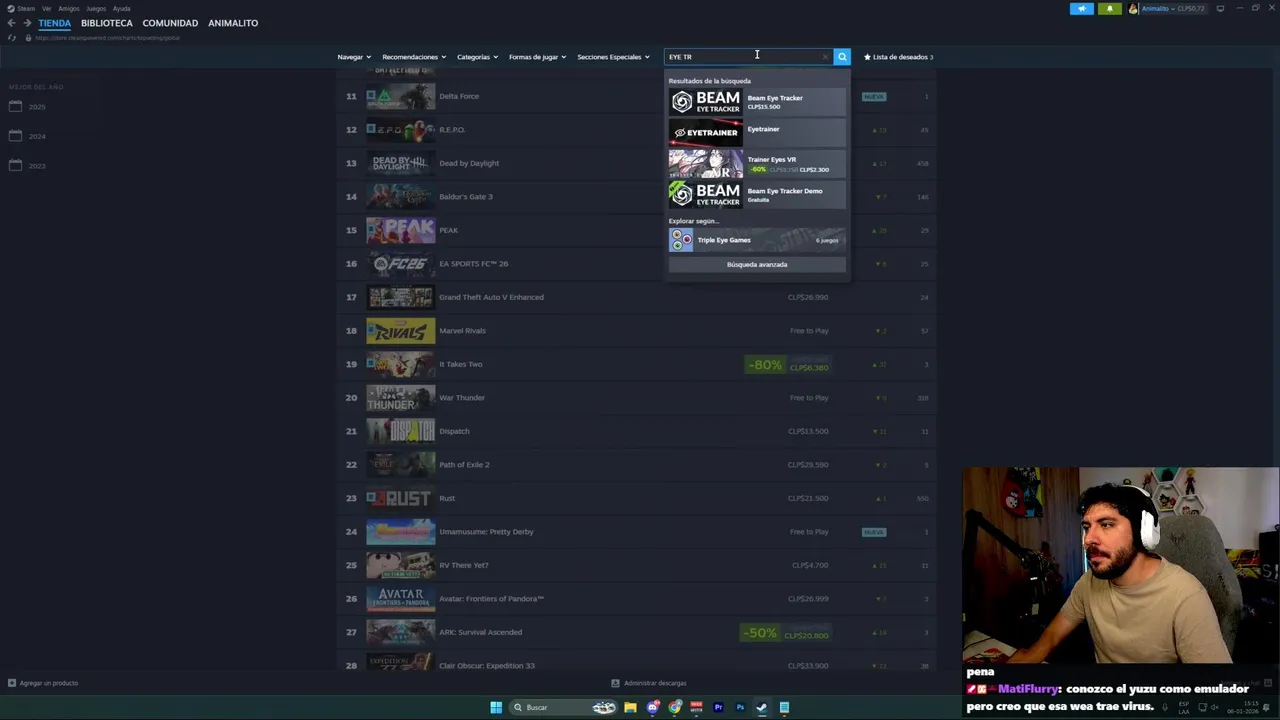Click Agregar un producto
This screenshot has width=1280, height=720.
point(43,683)
